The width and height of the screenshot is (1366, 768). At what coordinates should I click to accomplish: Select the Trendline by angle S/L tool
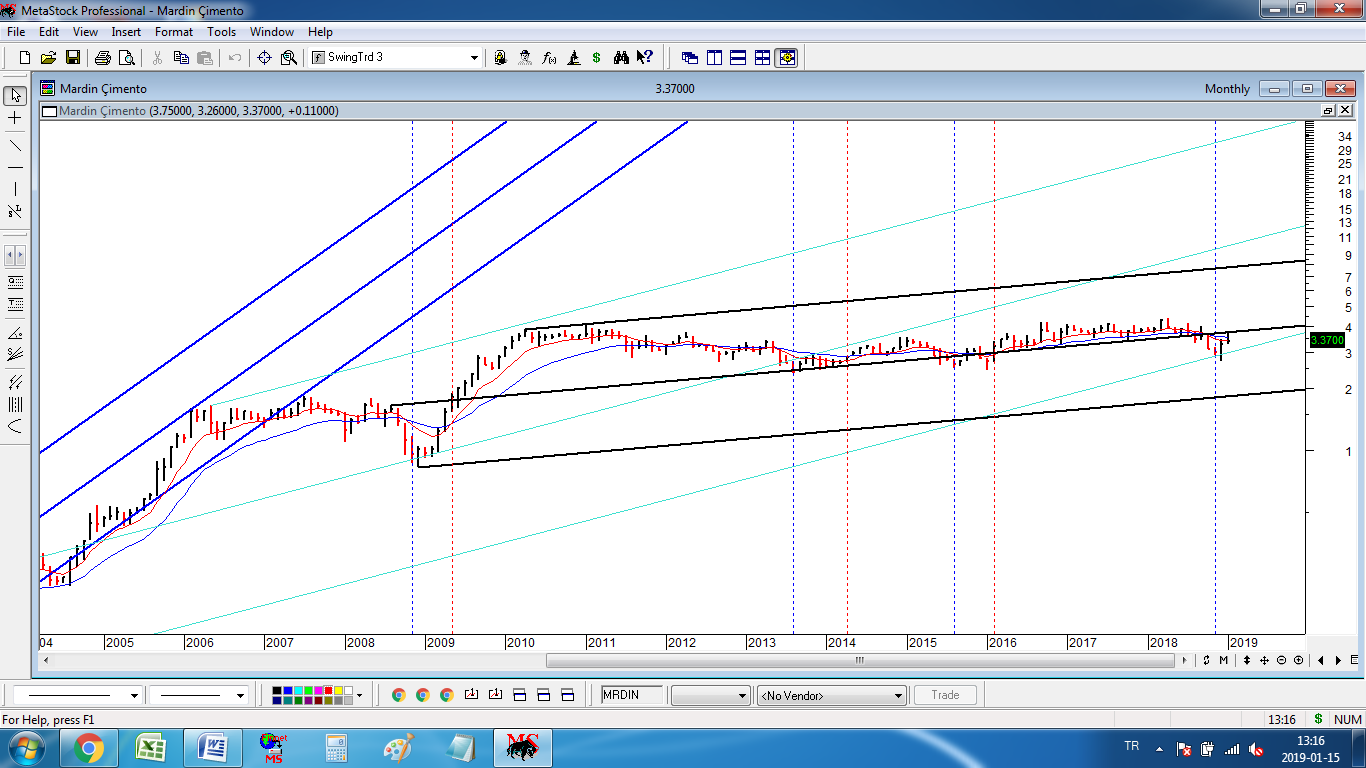tap(15, 211)
